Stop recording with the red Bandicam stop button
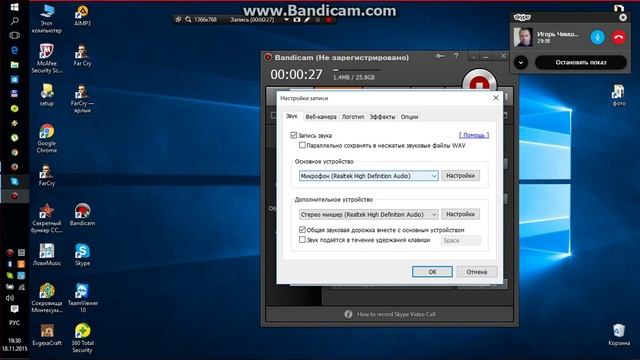 [479, 83]
